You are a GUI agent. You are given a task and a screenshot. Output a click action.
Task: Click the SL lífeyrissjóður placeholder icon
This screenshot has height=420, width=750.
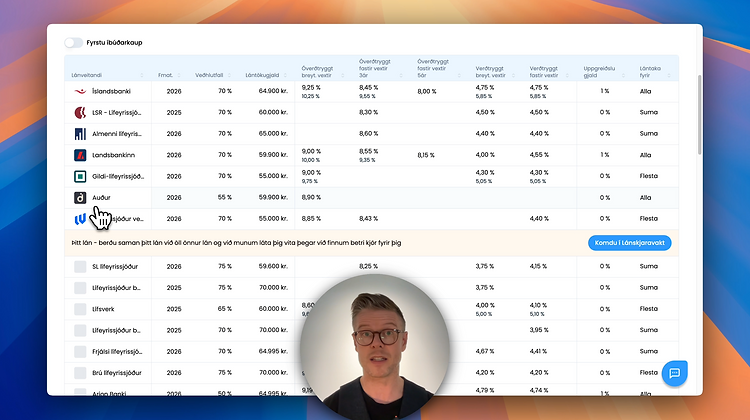pos(80,266)
